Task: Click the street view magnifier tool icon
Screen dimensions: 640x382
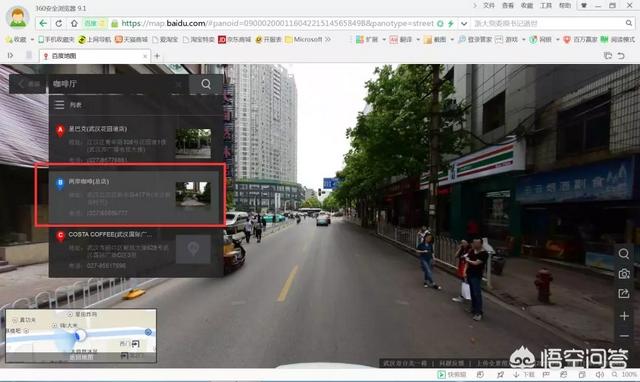Action: pyautogui.click(x=624, y=254)
